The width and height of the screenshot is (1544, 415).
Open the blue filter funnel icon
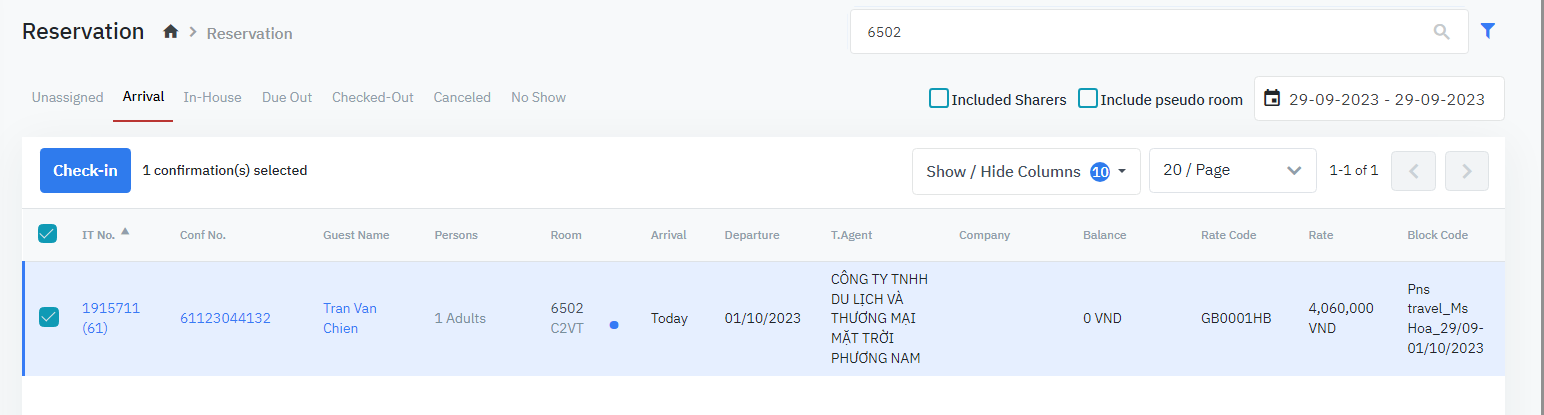coord(1488,31)
